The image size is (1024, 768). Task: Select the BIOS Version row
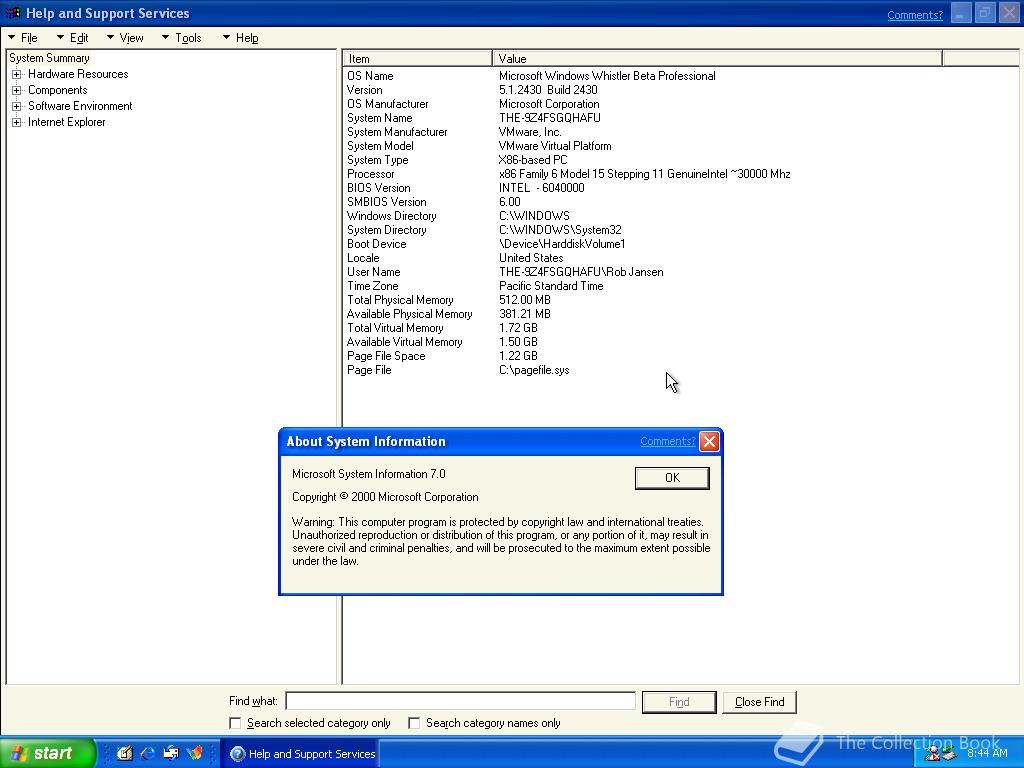point(465,188)
